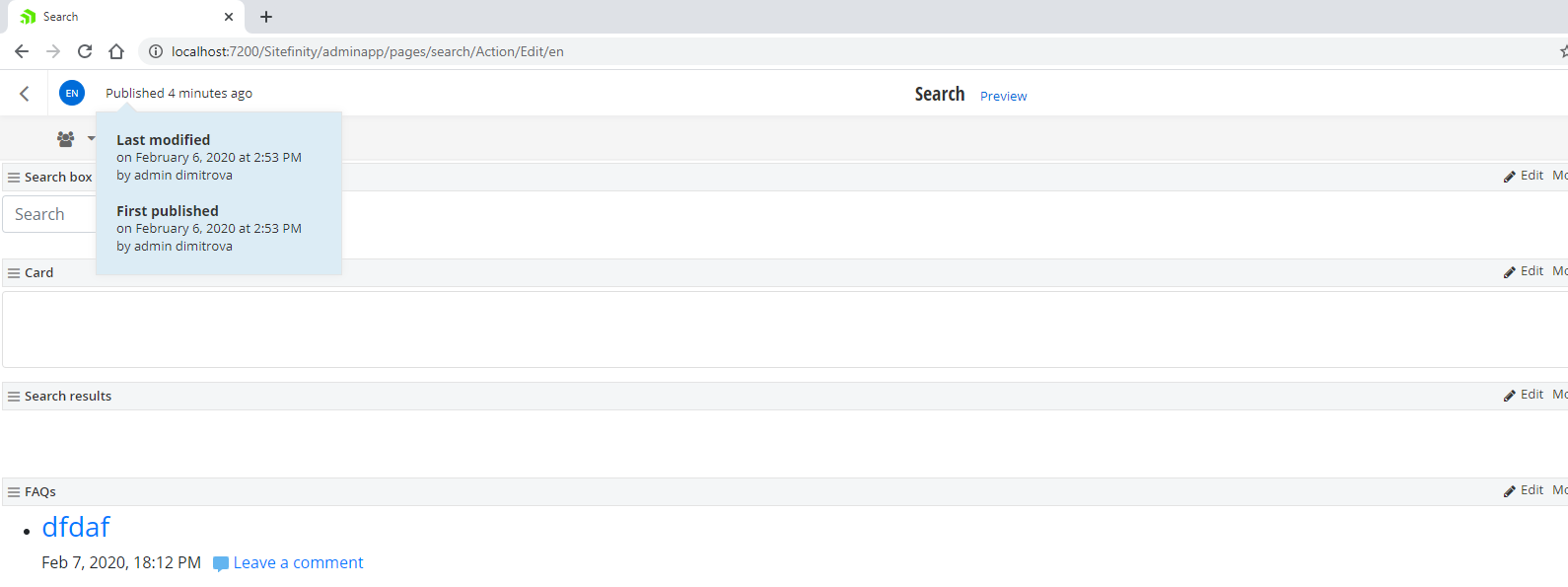1568x587 pixels.
Task: Open a new browser tab
Action: (266, 17)
